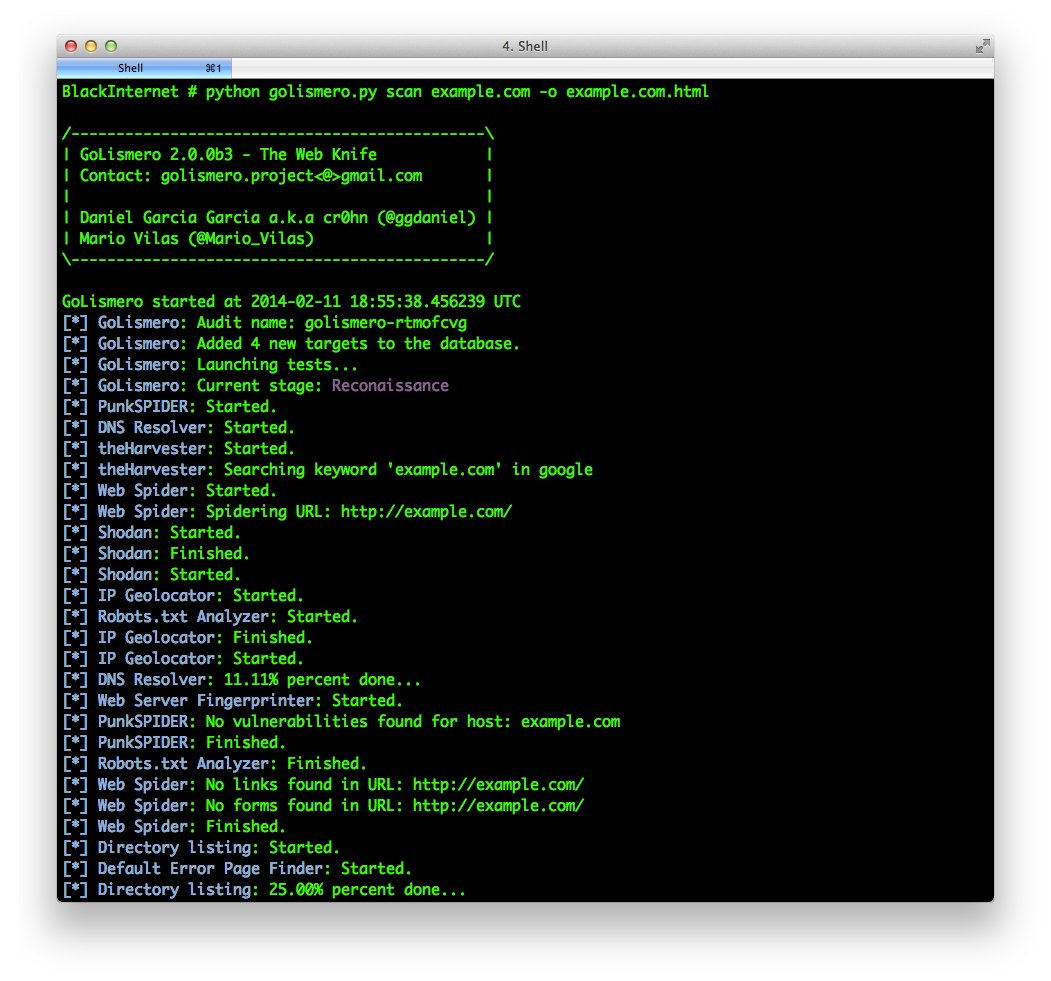
Task: Click the yellow minimize window button
Action: (91, 46)
